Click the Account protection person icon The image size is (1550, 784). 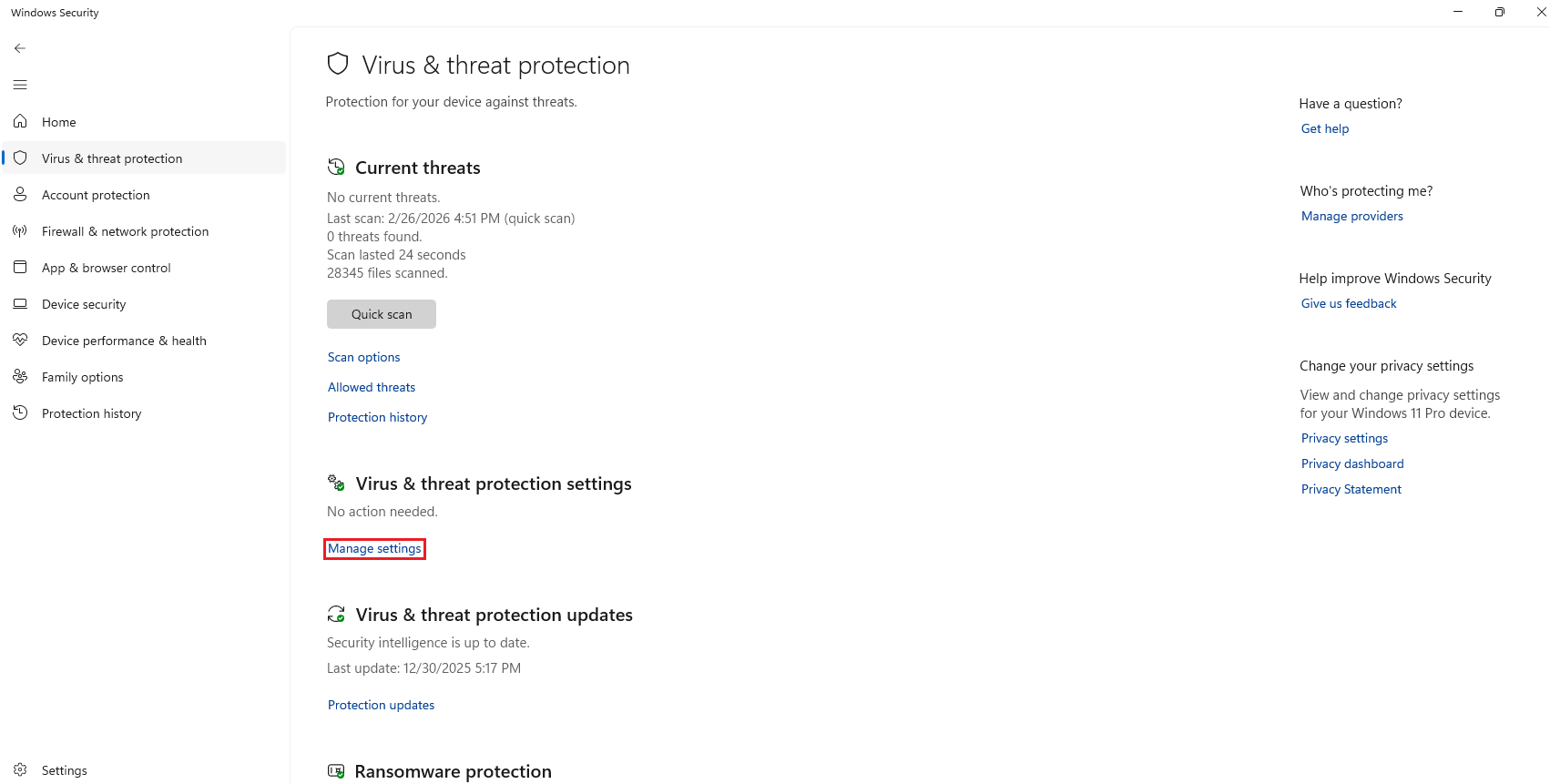coord(20,194)
